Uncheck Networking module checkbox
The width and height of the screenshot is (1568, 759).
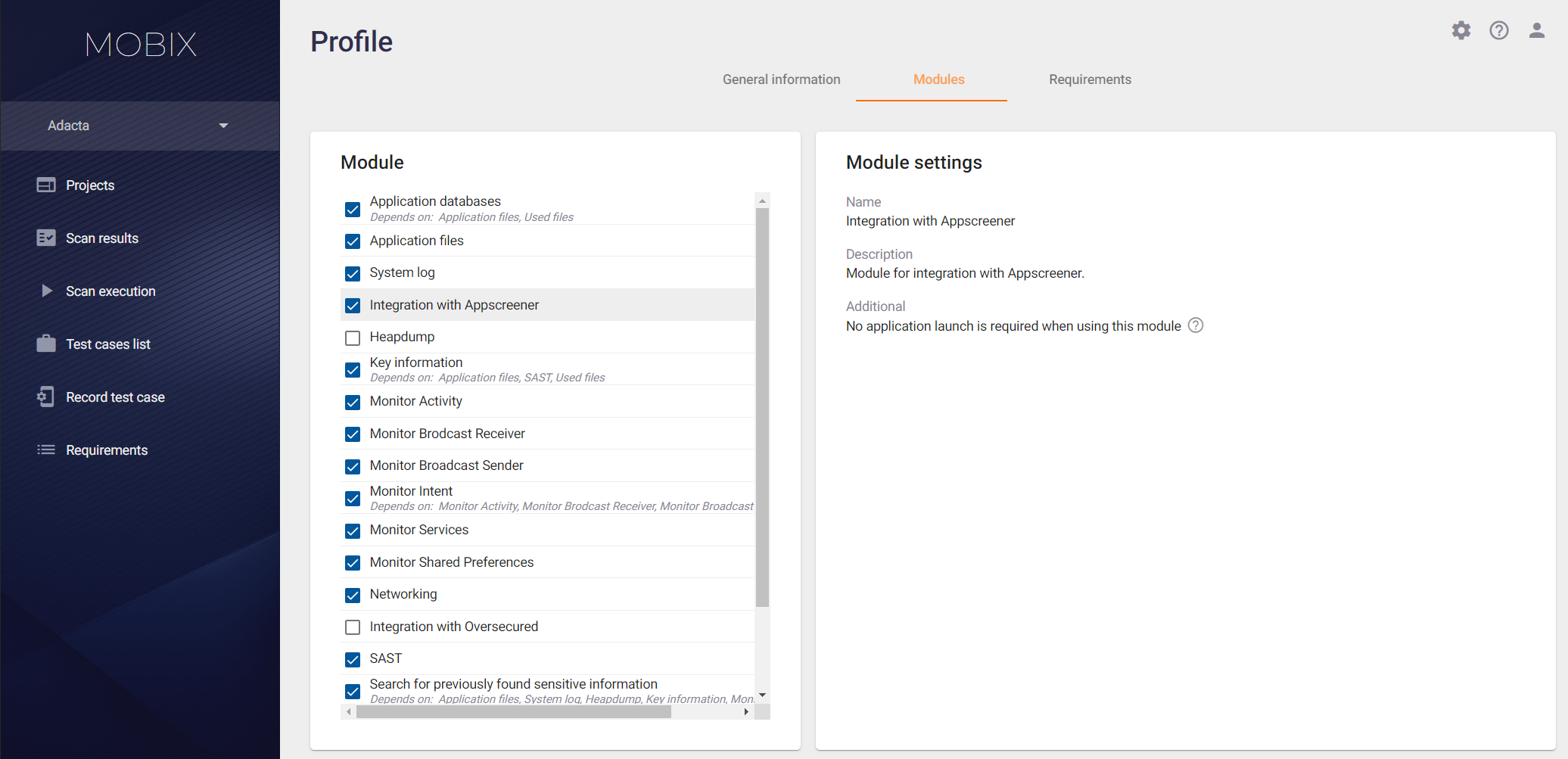tap(353, 595)
